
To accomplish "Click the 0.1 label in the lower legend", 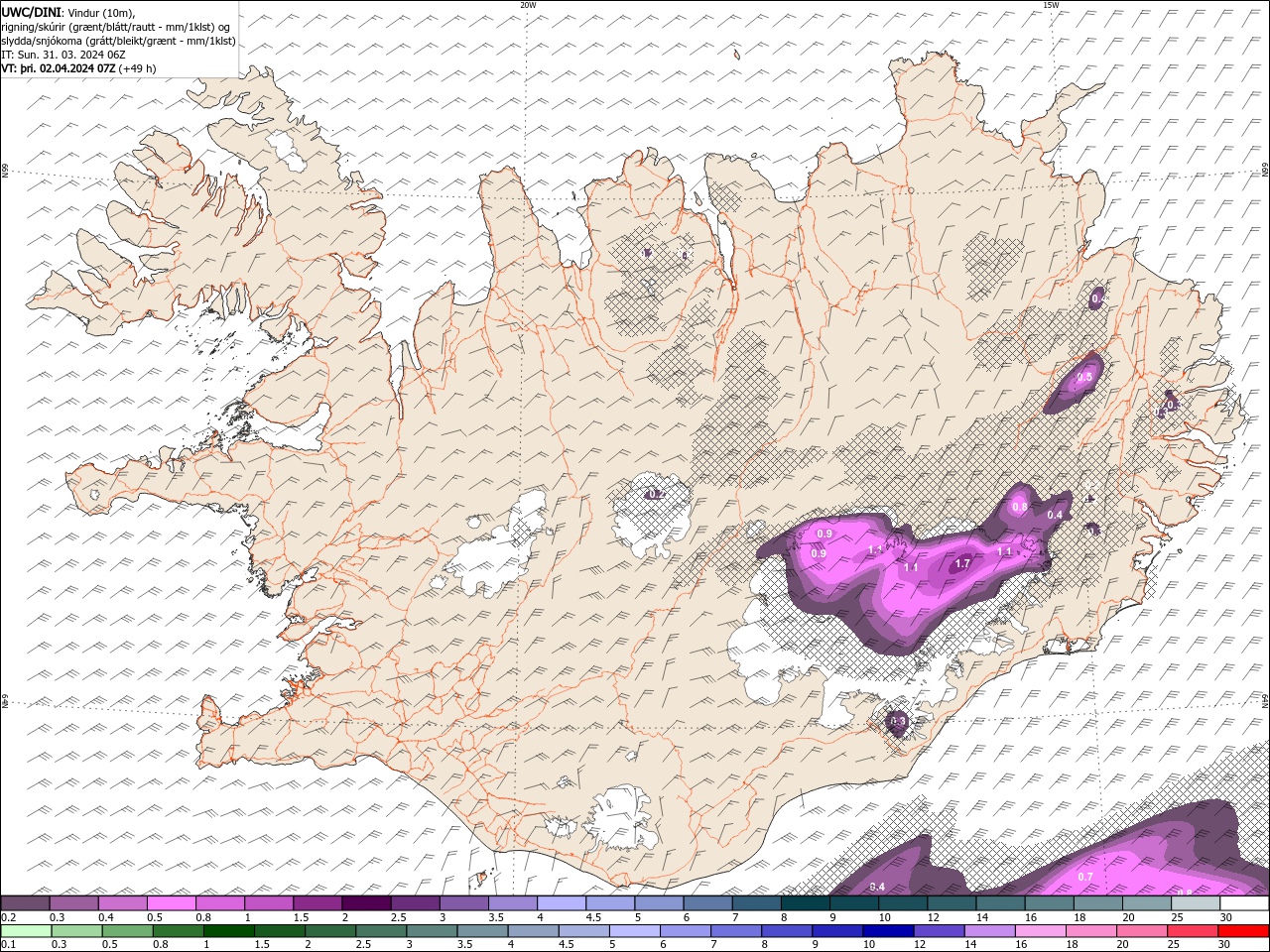I will 8,944.
